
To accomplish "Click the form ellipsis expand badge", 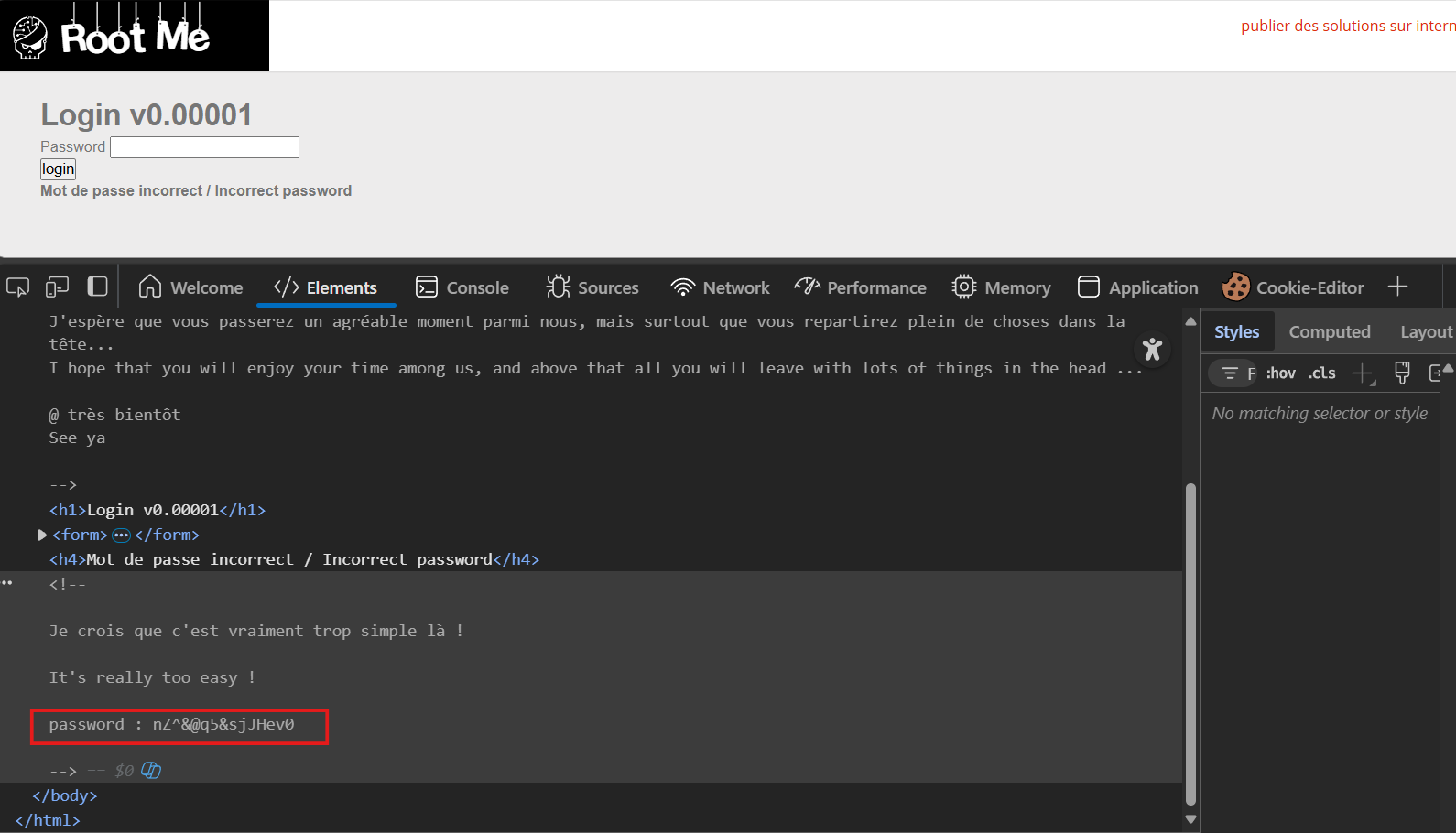I will coord(121,535).
